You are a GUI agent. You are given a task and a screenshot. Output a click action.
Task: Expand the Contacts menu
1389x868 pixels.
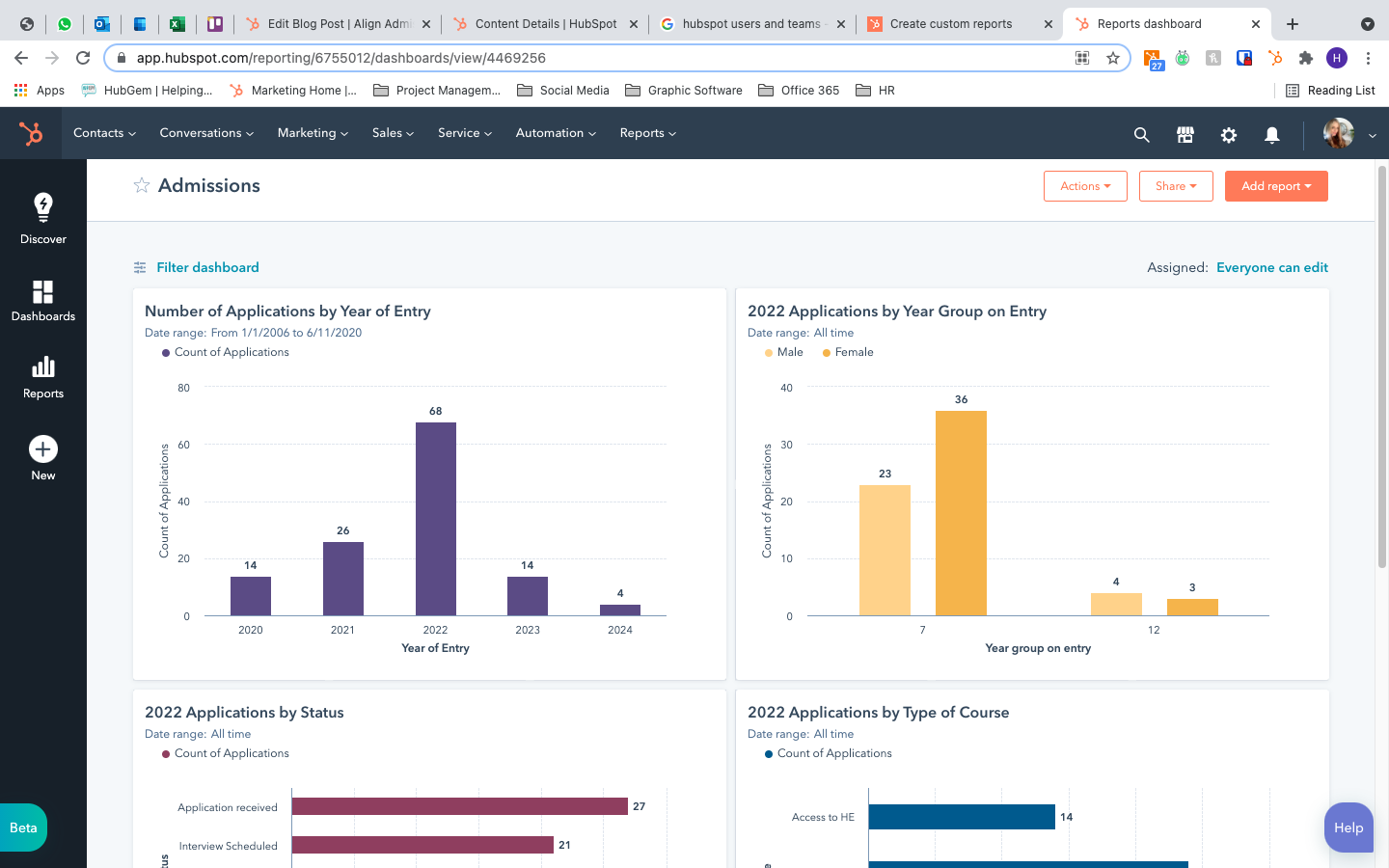click(x=104, y=133)
